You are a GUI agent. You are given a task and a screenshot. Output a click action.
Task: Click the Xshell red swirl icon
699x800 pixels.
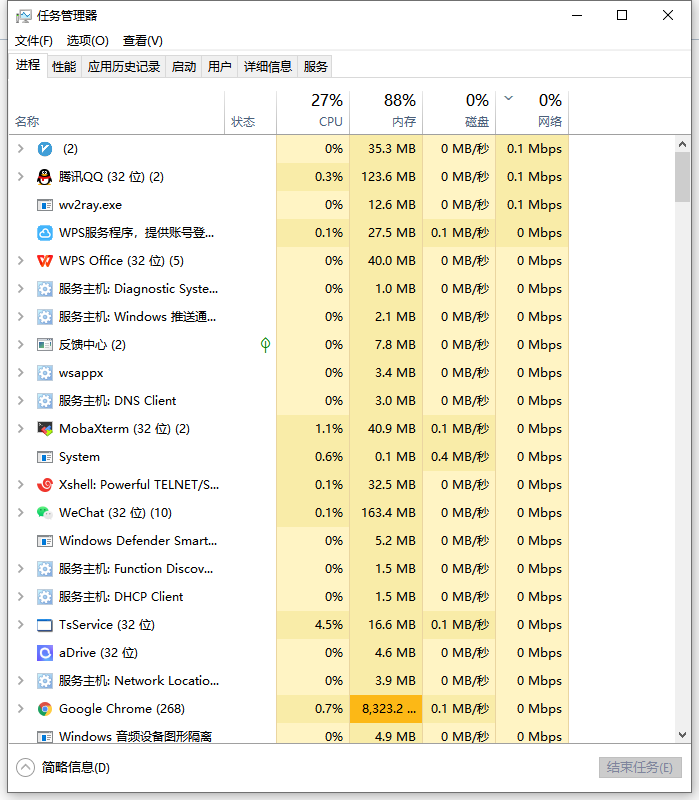[x=45, y=485]
